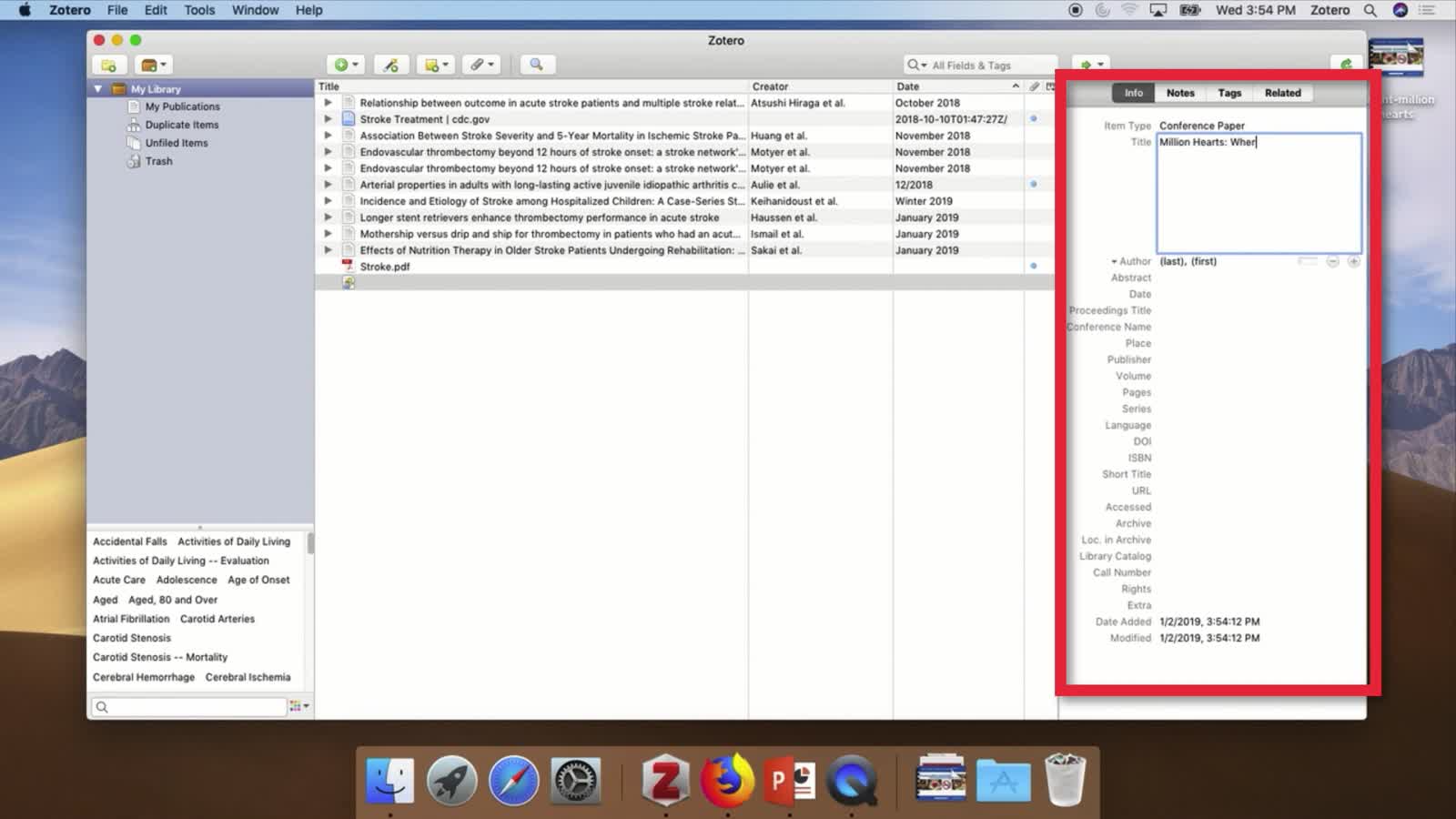Remove the author with the minus button
Screen dimensions: 1456x819
1332,261
